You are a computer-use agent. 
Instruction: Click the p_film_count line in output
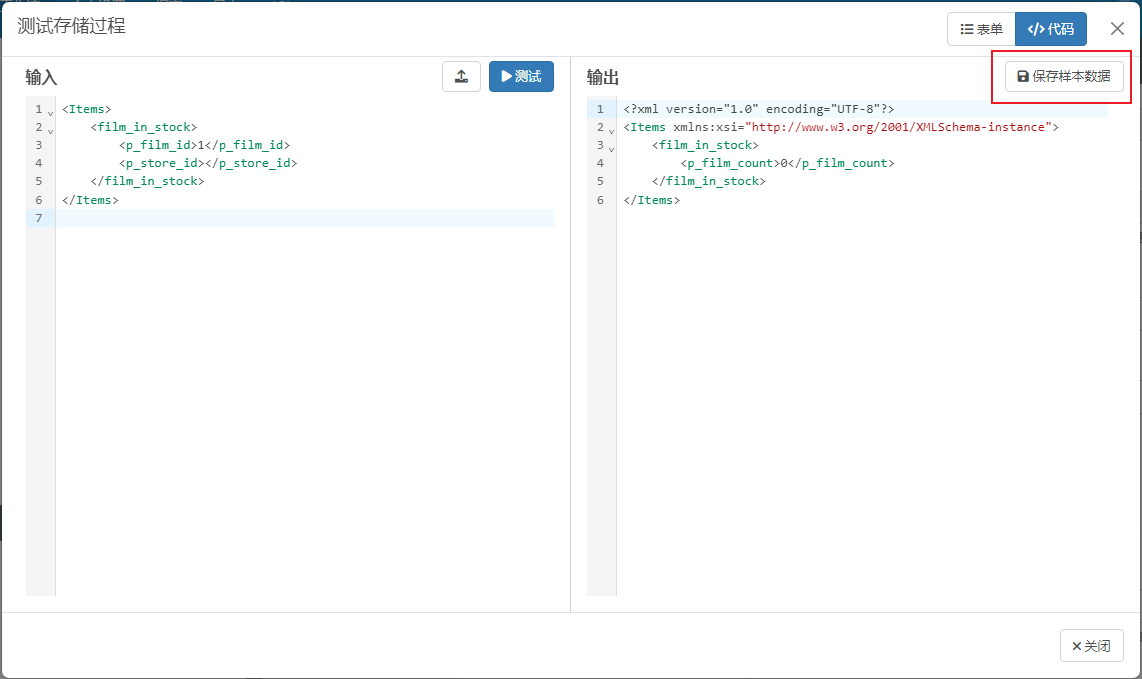(787, 163)
